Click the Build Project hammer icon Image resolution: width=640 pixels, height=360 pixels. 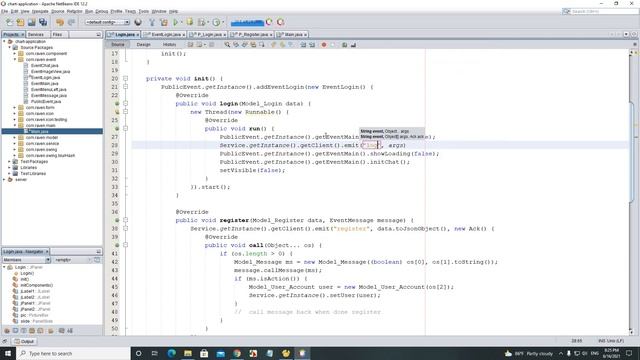pos(152,22)
